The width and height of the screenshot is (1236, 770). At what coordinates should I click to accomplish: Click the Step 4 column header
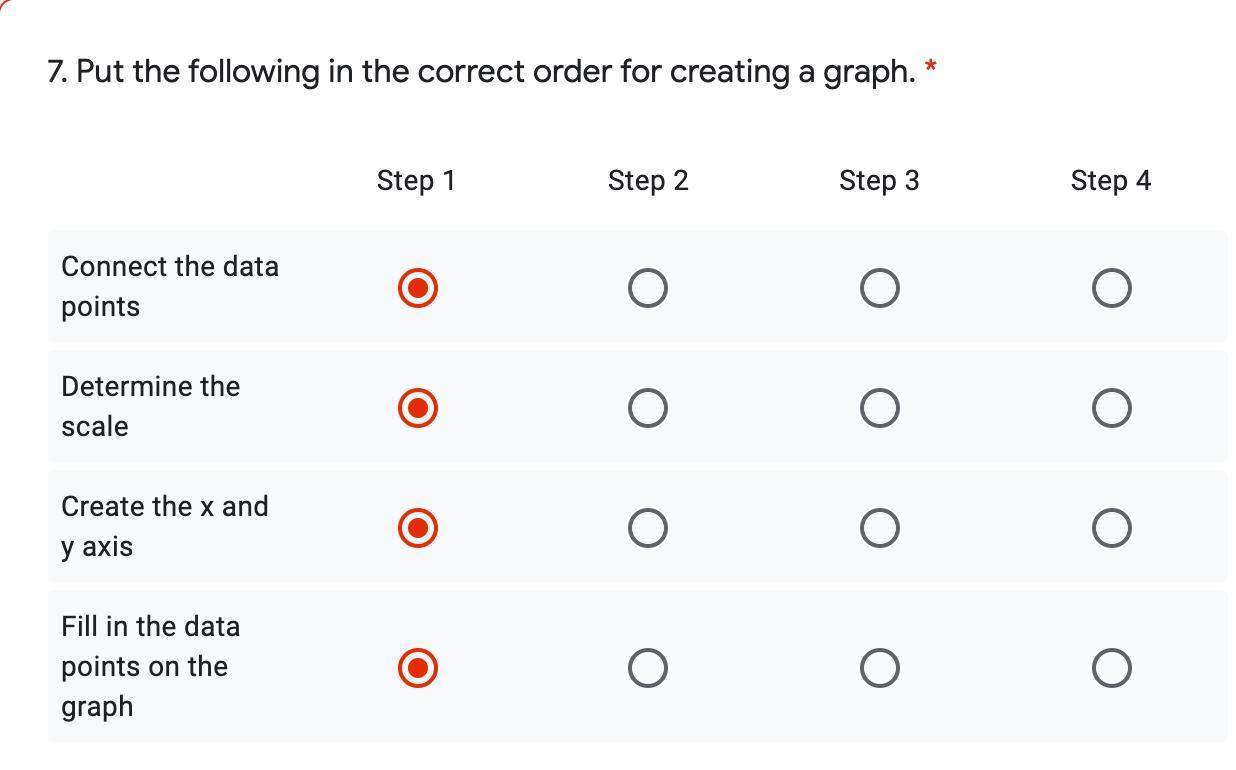click(x=1110, y=181)
